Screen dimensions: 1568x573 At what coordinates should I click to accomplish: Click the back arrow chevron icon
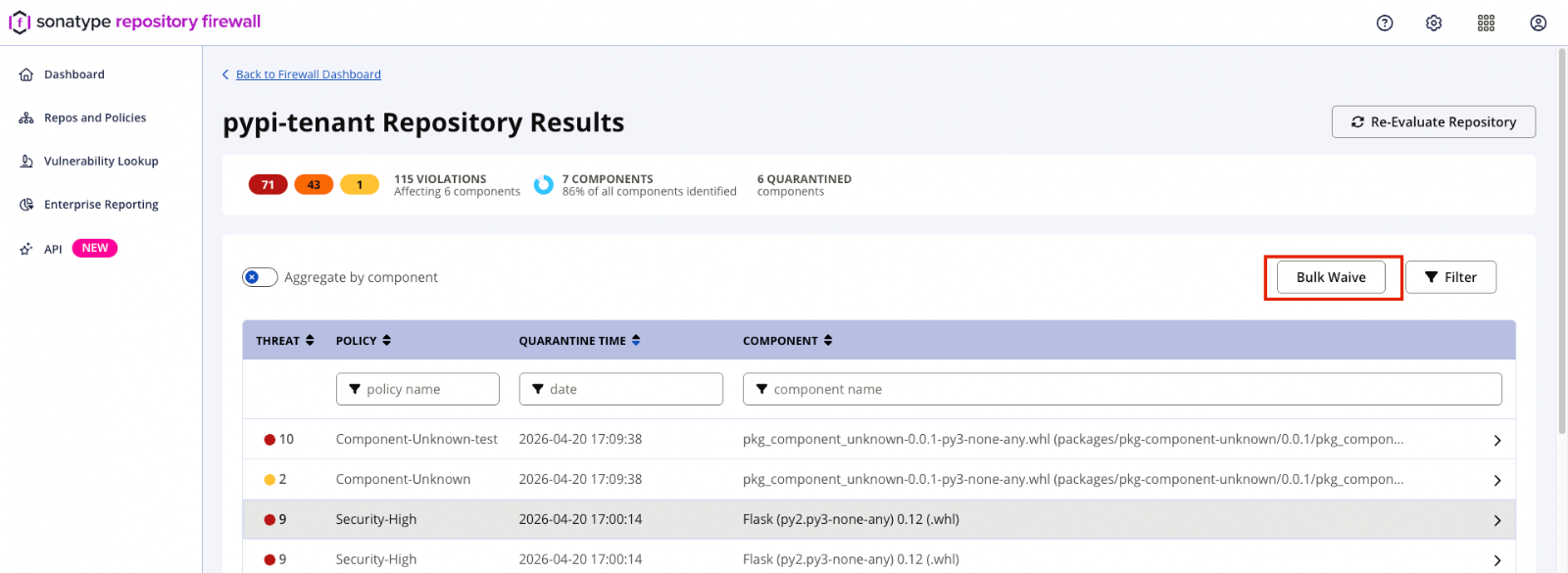[x=225, y=74]
